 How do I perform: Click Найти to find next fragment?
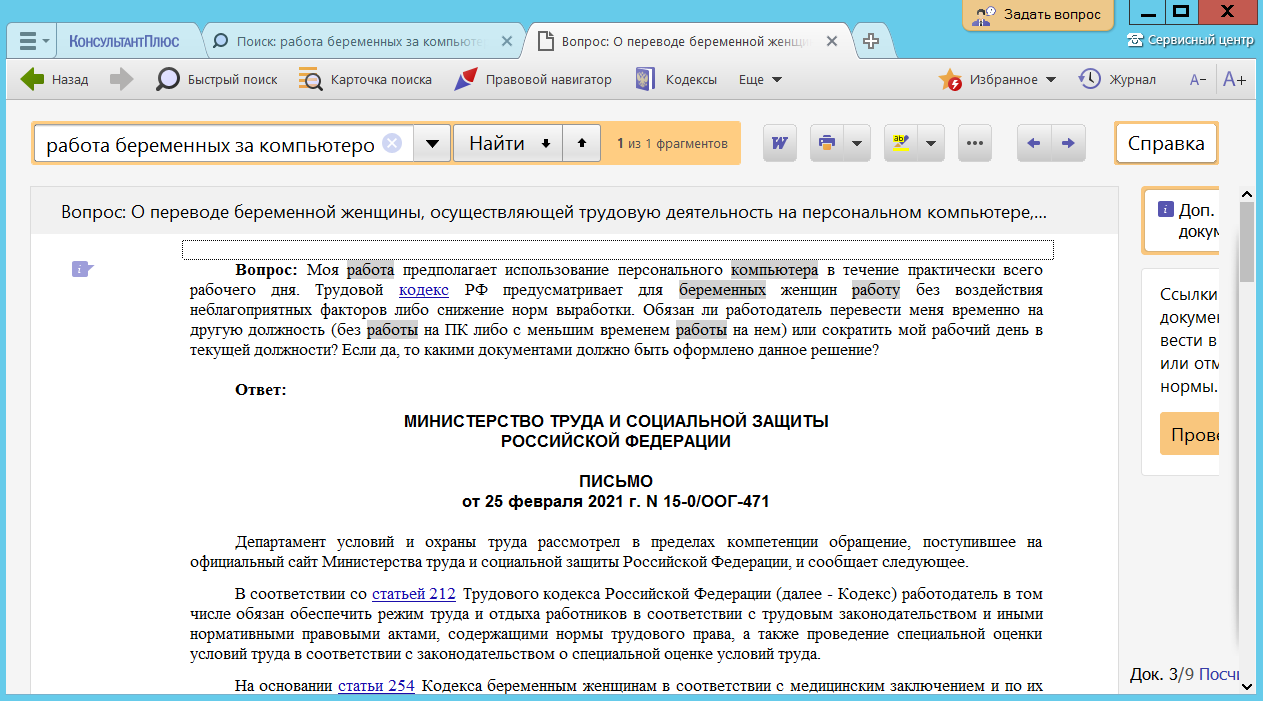[508, 144]
